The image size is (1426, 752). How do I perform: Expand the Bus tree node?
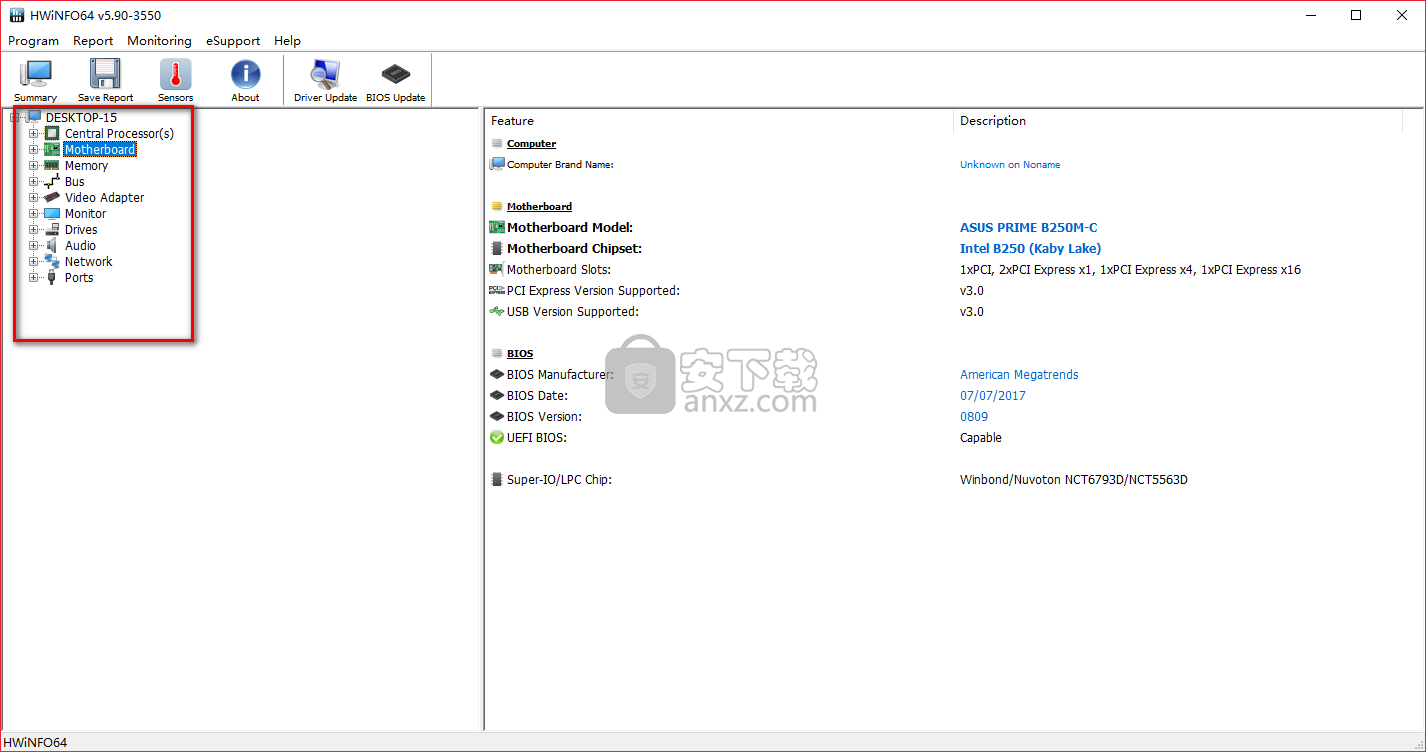[34, 182]
